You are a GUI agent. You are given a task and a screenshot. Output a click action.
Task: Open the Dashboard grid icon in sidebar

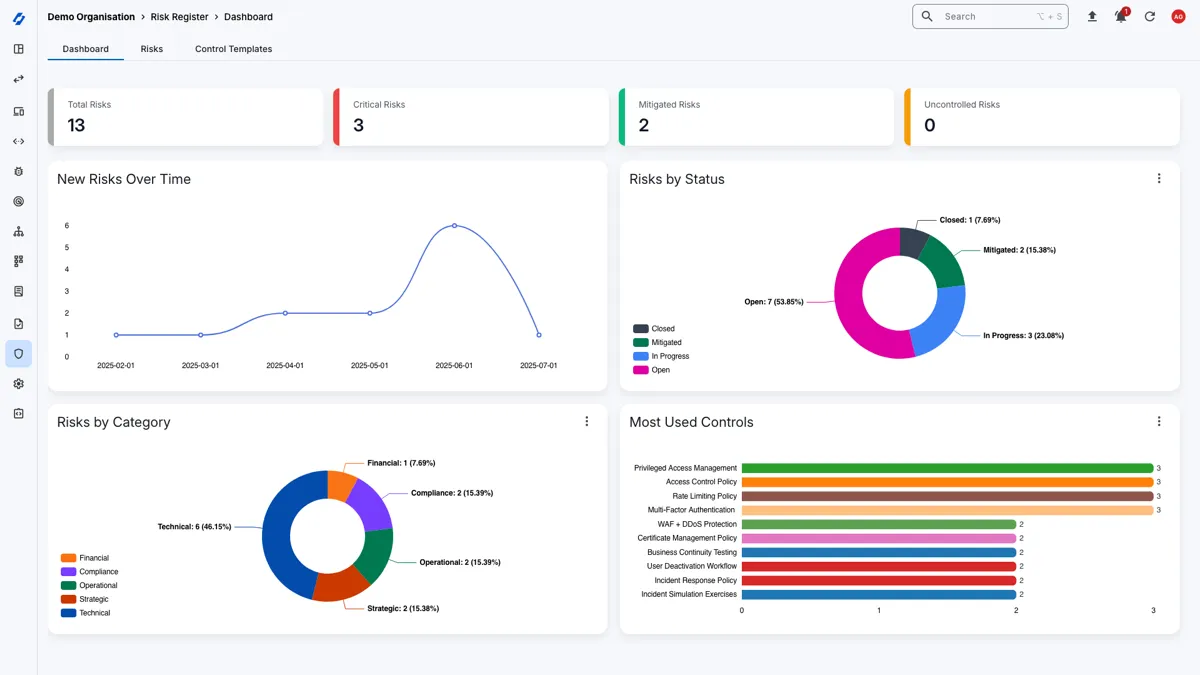click(x=18, y=49)
